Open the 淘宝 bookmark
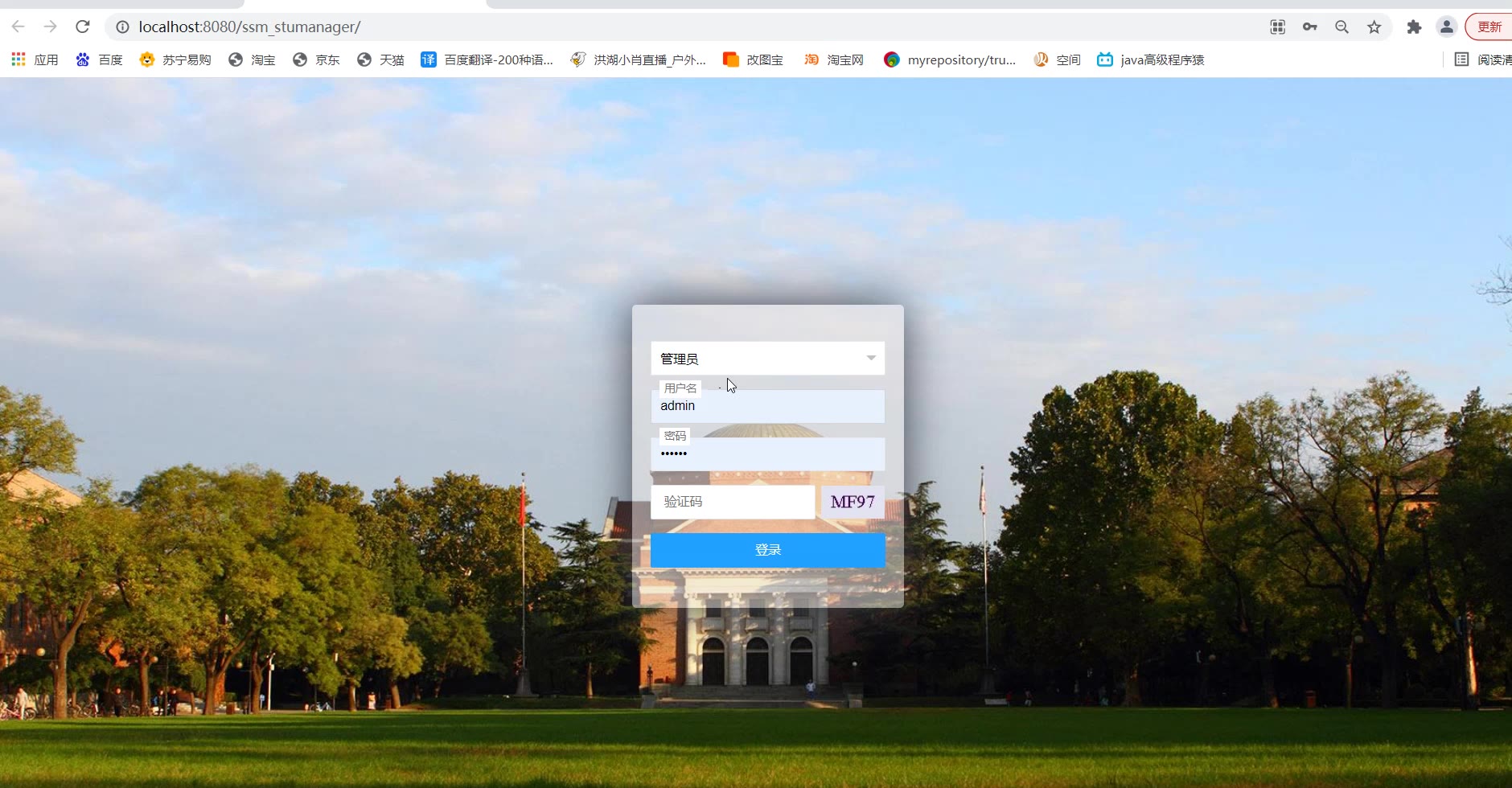 (x=252, y=60)
